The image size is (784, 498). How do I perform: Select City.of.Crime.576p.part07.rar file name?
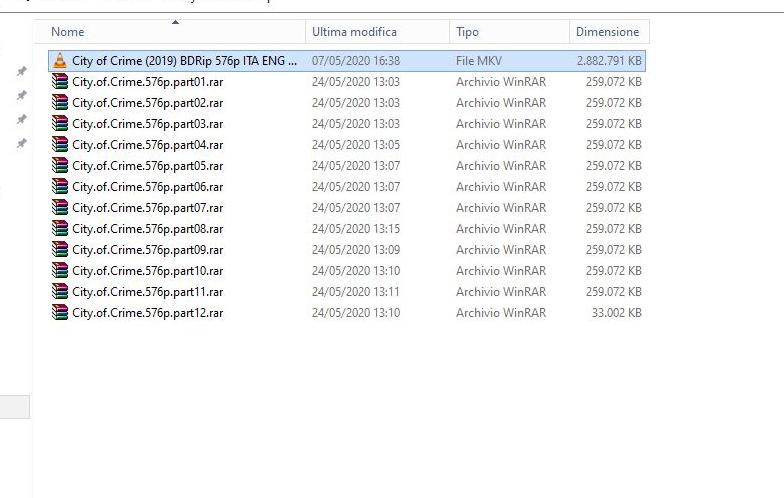148,208
